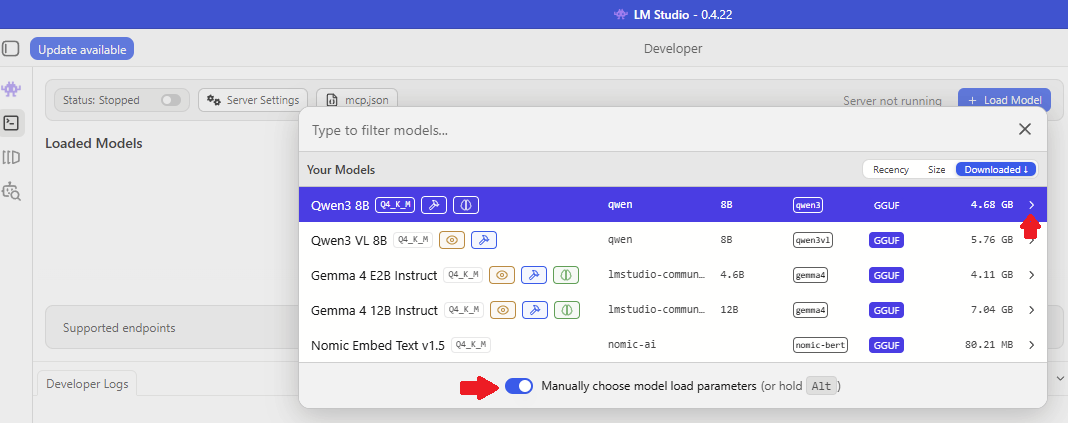This screenshot has height=423, width=1068.
Task: Open the My Models folder sidebar icon
Action: tap(11, 158)
